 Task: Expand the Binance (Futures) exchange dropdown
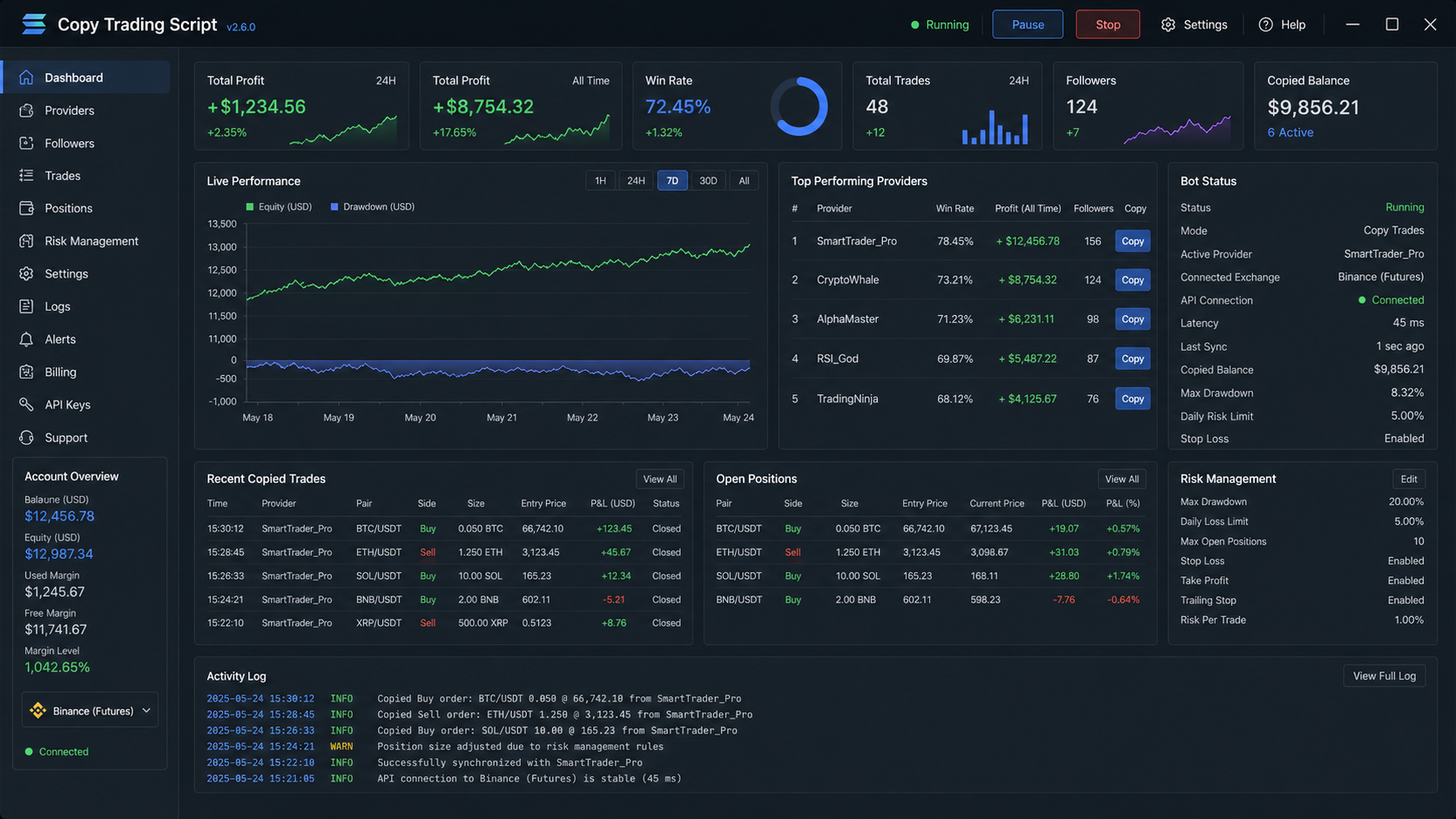(x=90, y=711)
